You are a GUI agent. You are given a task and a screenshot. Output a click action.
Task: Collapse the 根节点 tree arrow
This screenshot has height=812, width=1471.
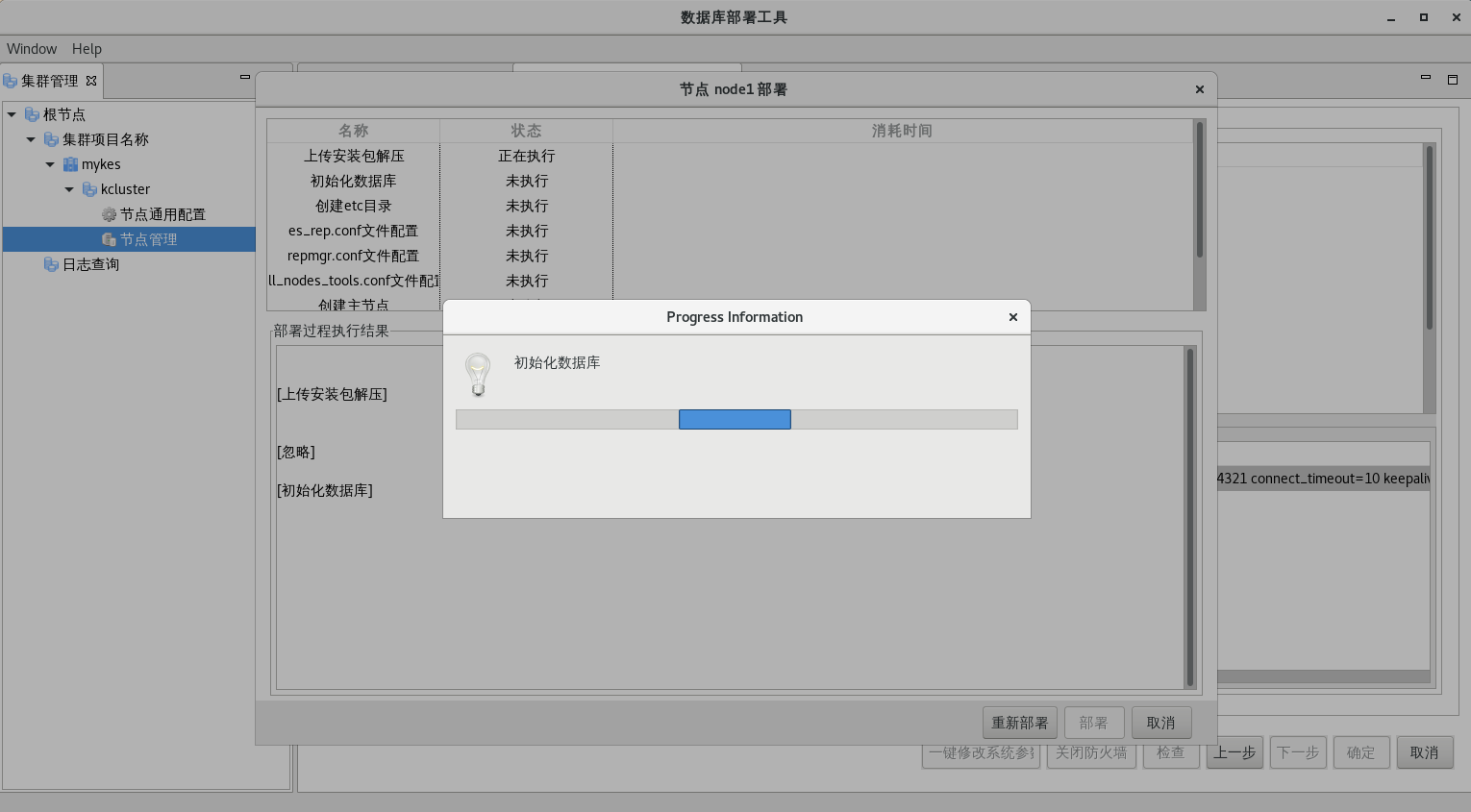[12, 114]
